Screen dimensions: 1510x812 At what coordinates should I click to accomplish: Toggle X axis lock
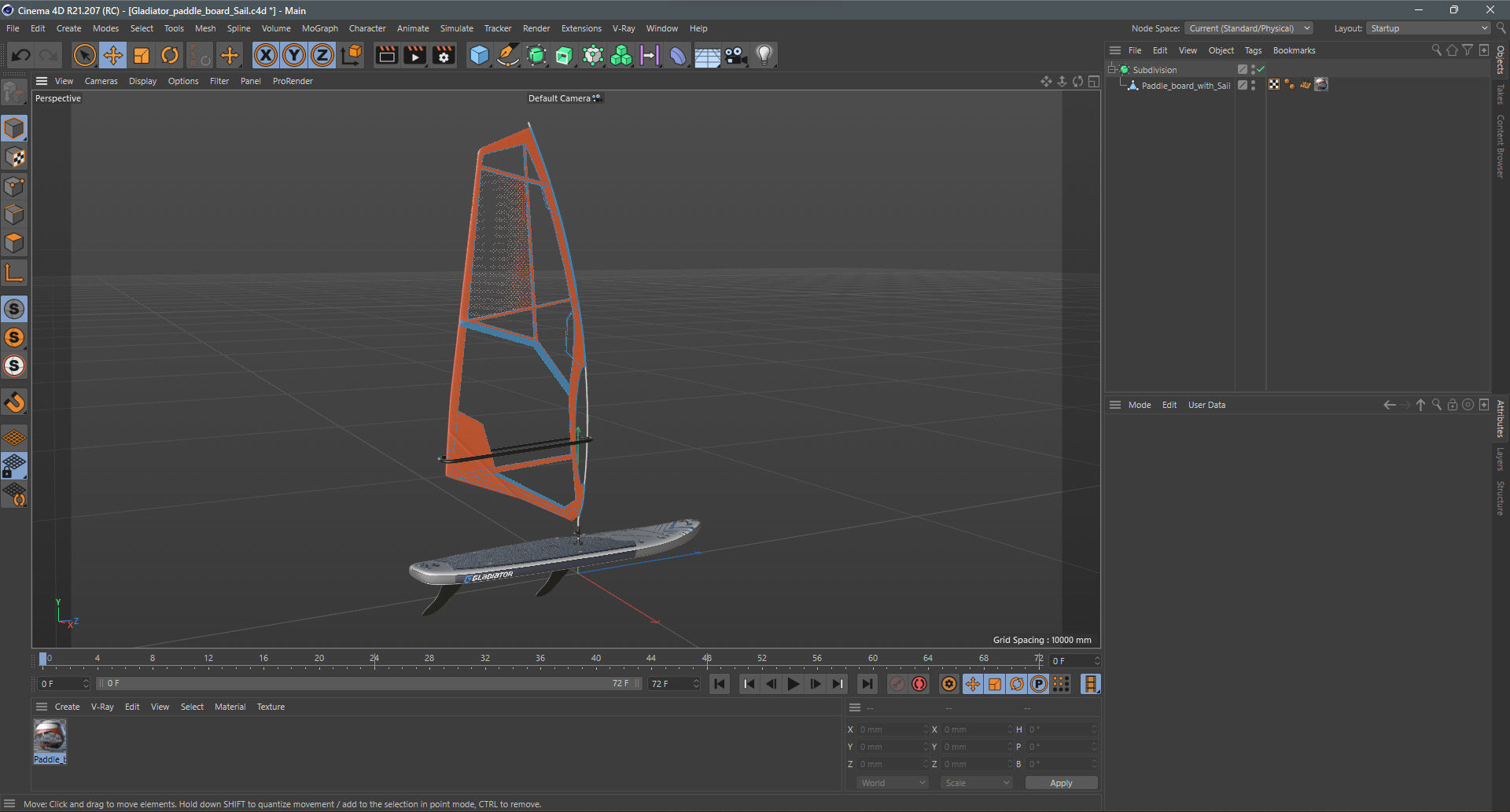(266, 55)
